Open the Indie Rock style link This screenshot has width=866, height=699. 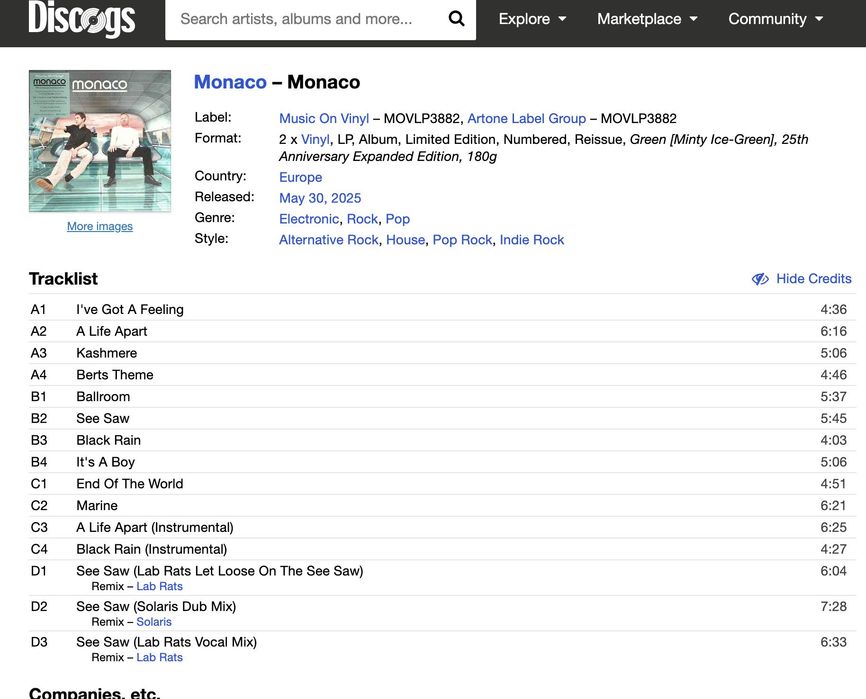tap(532, 240)
